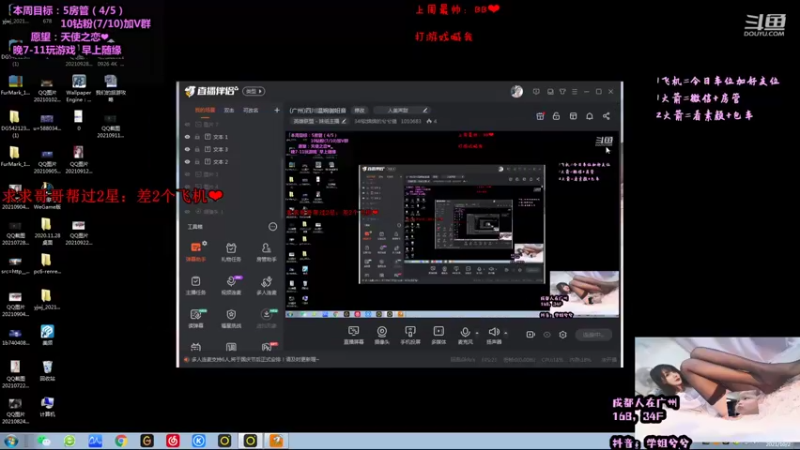
Task: Click the share icon in stream header
Action: click(606, 116)
